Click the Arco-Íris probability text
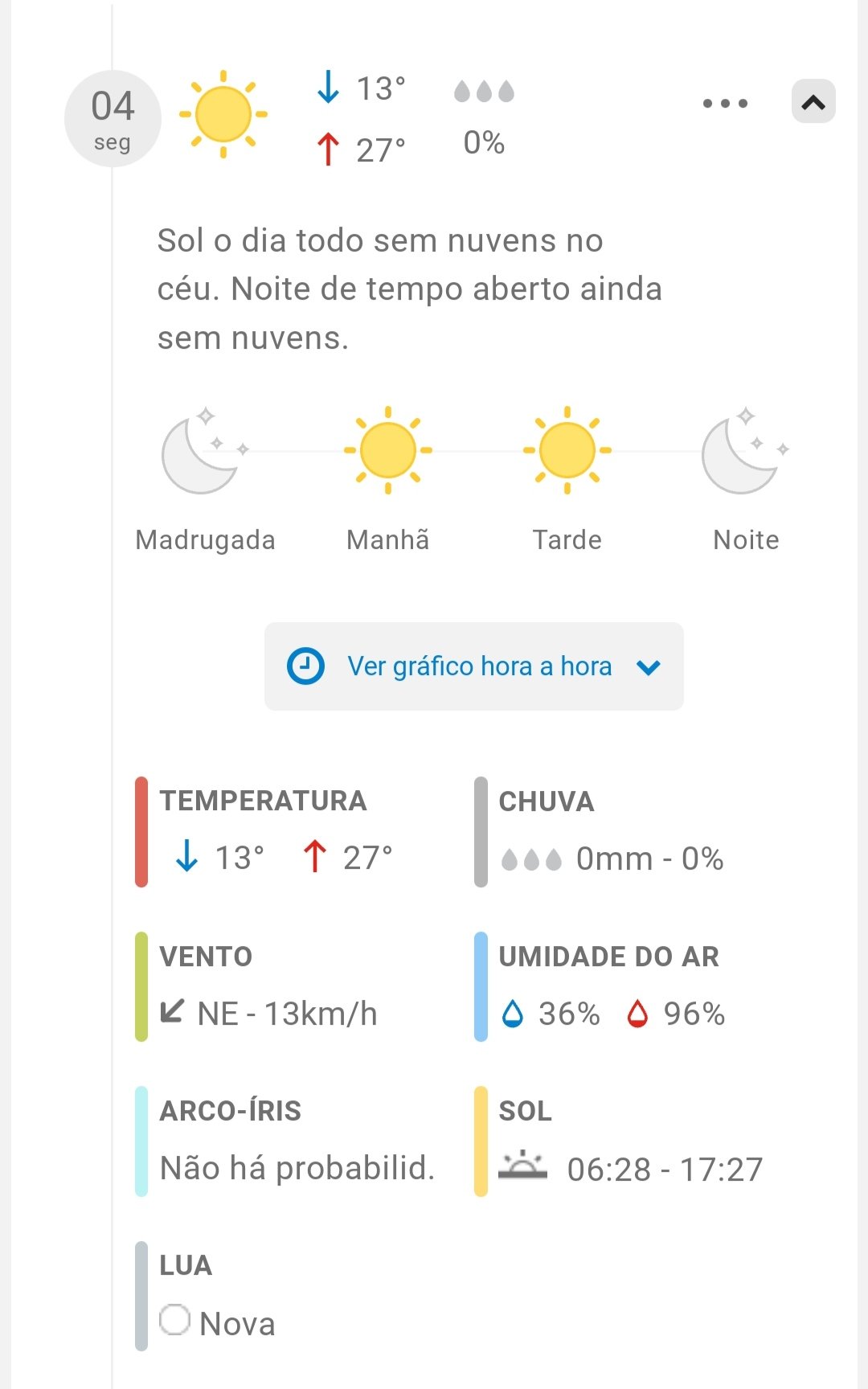868x1389 pixels. (297, 1168)
